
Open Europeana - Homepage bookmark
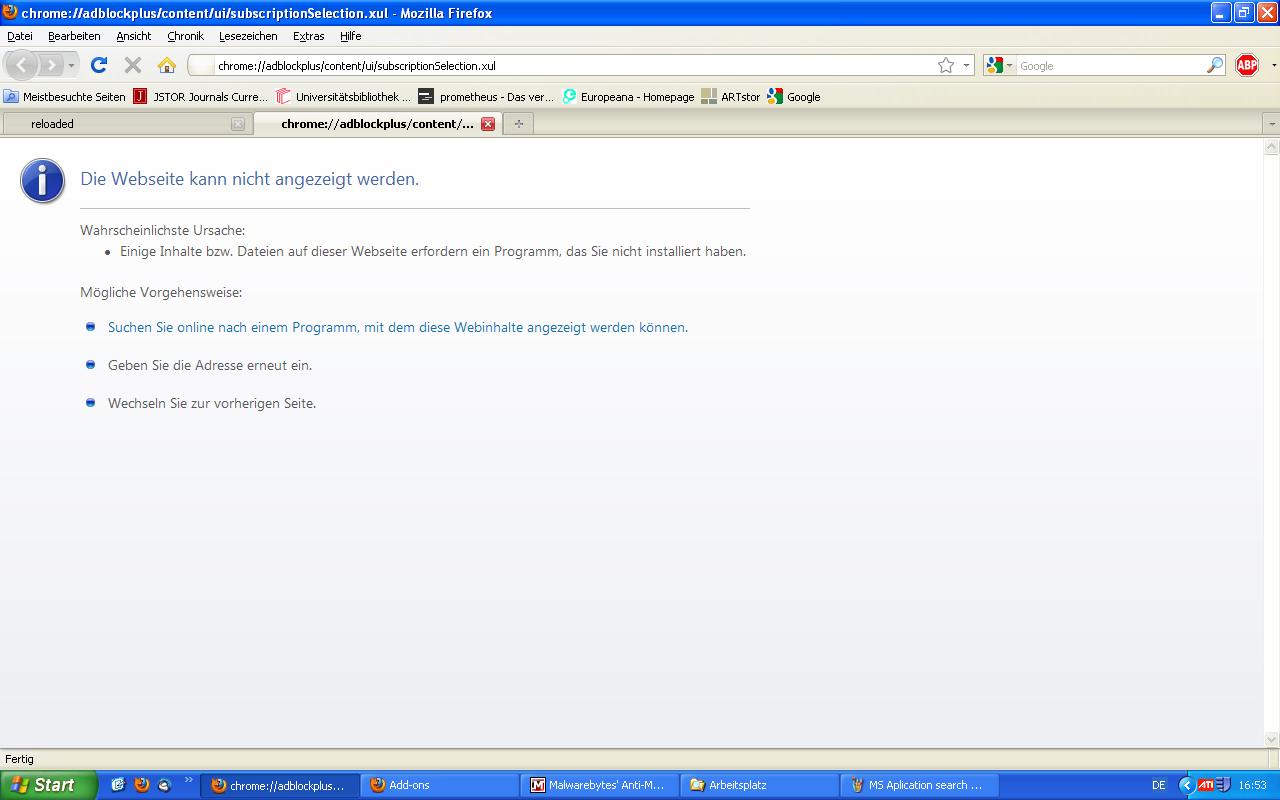click(628, 97)
